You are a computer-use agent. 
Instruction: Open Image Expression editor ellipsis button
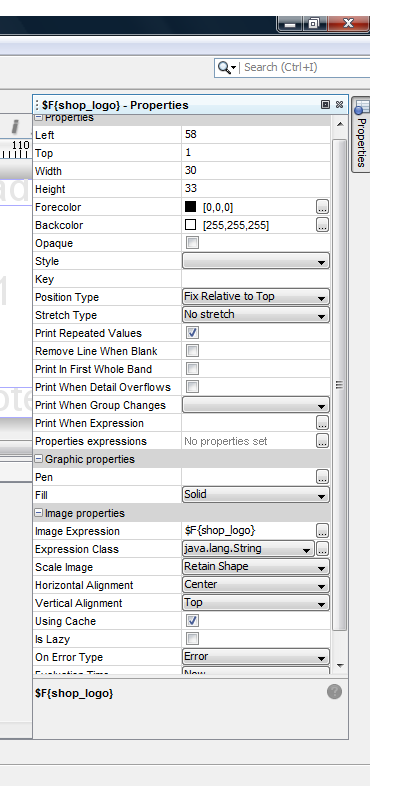tap(322, 531)
